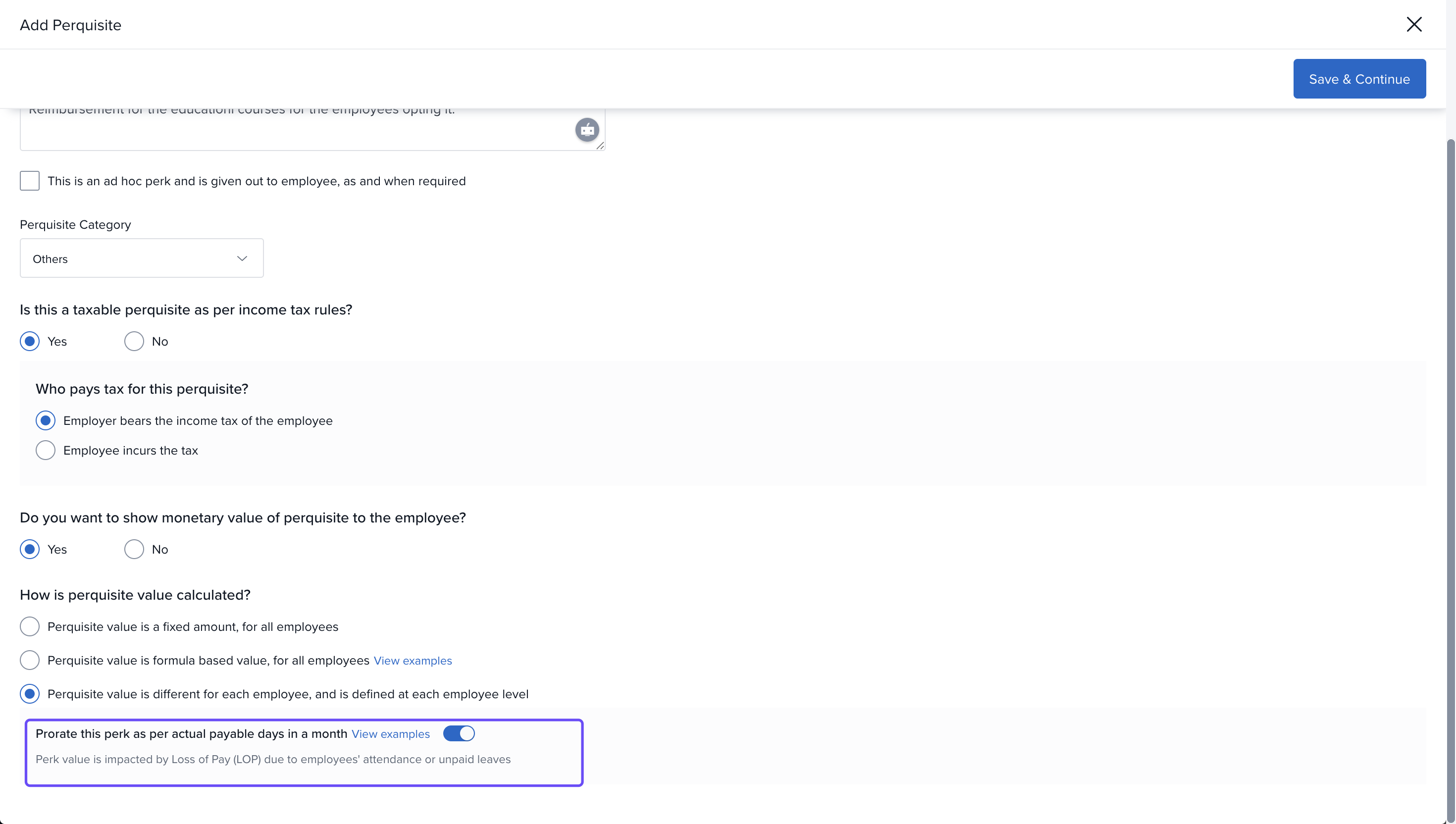This screenshot has width=1456, height=824.
Task: Click the chevron arrow beside Others
Action: pos(242,258)
